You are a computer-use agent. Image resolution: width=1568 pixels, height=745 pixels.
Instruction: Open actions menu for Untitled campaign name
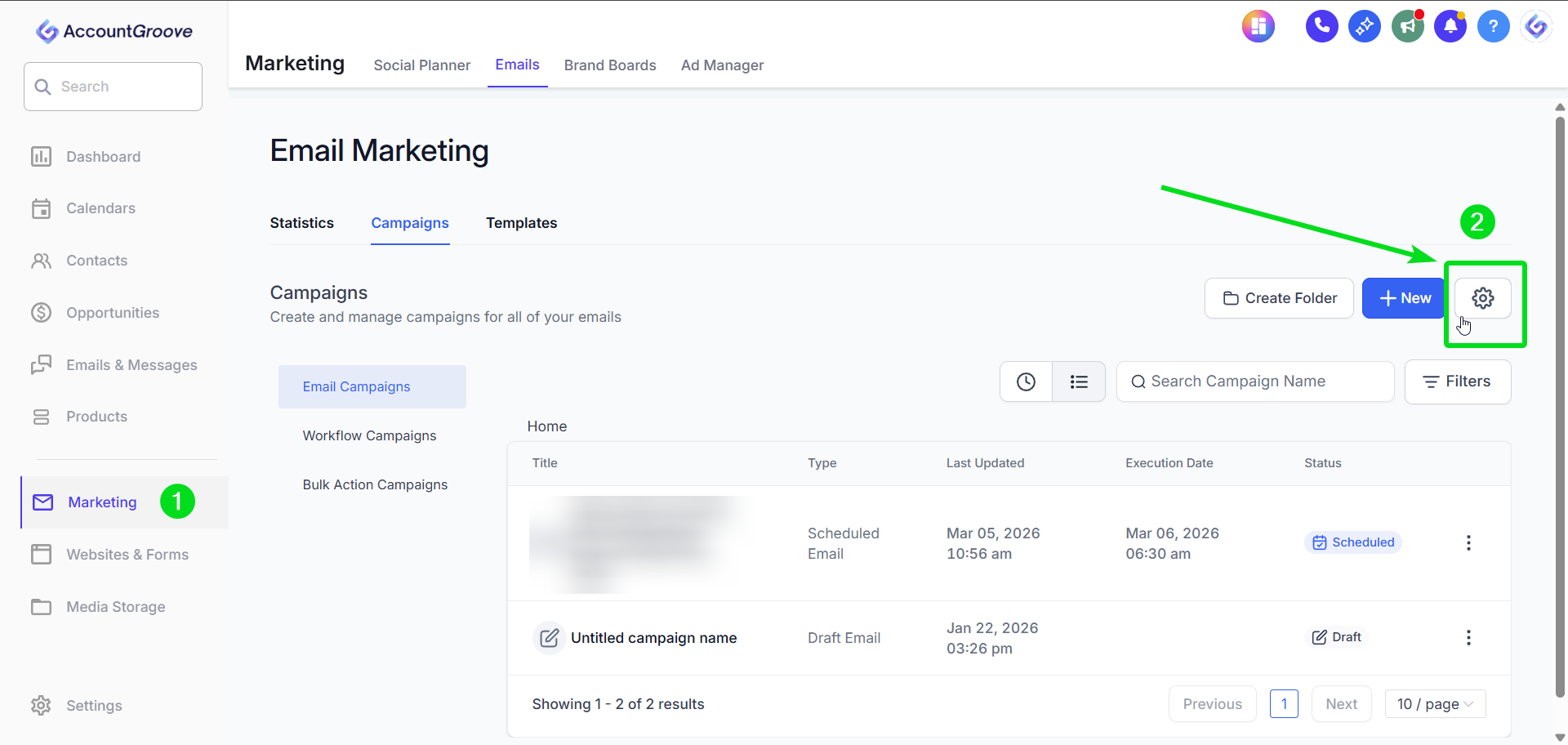(1468, 638)
